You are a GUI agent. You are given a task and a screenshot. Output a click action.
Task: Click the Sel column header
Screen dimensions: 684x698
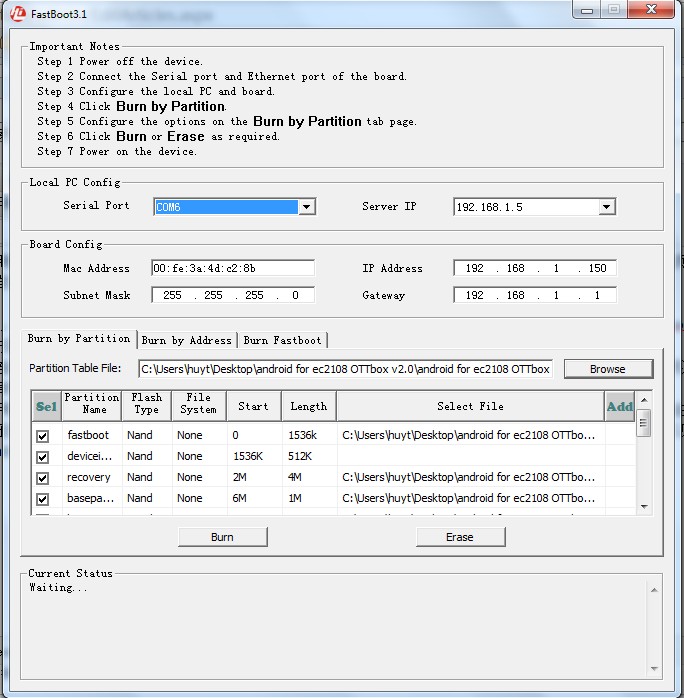(46, 406)
